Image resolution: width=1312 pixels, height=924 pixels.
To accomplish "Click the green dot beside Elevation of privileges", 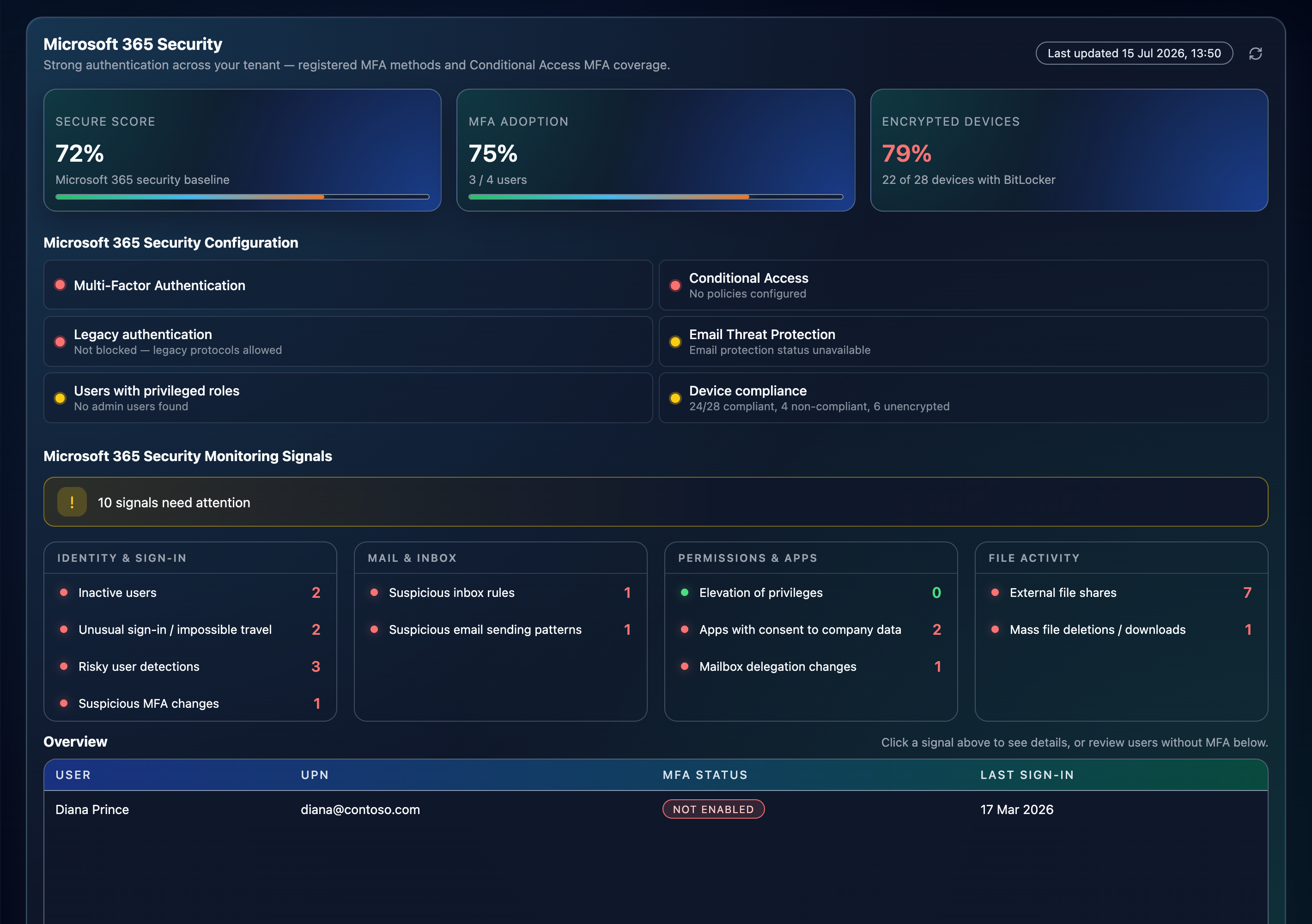I will [685, 592].
